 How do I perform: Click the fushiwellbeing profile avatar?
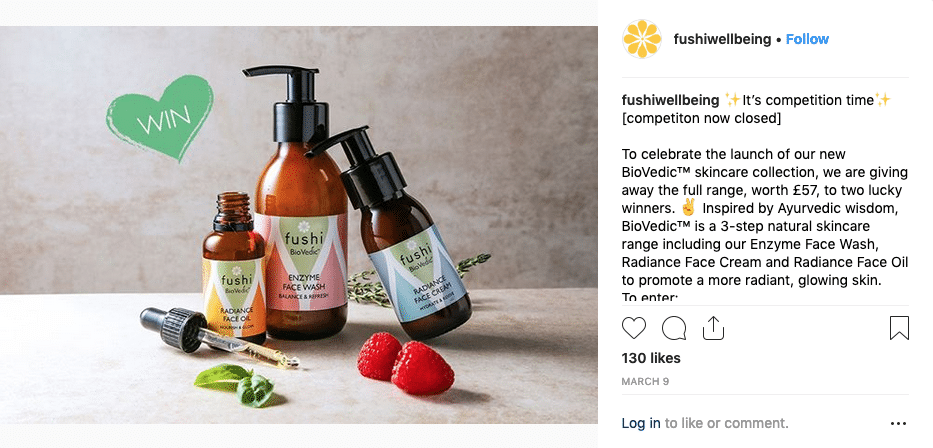pos(641,39)
